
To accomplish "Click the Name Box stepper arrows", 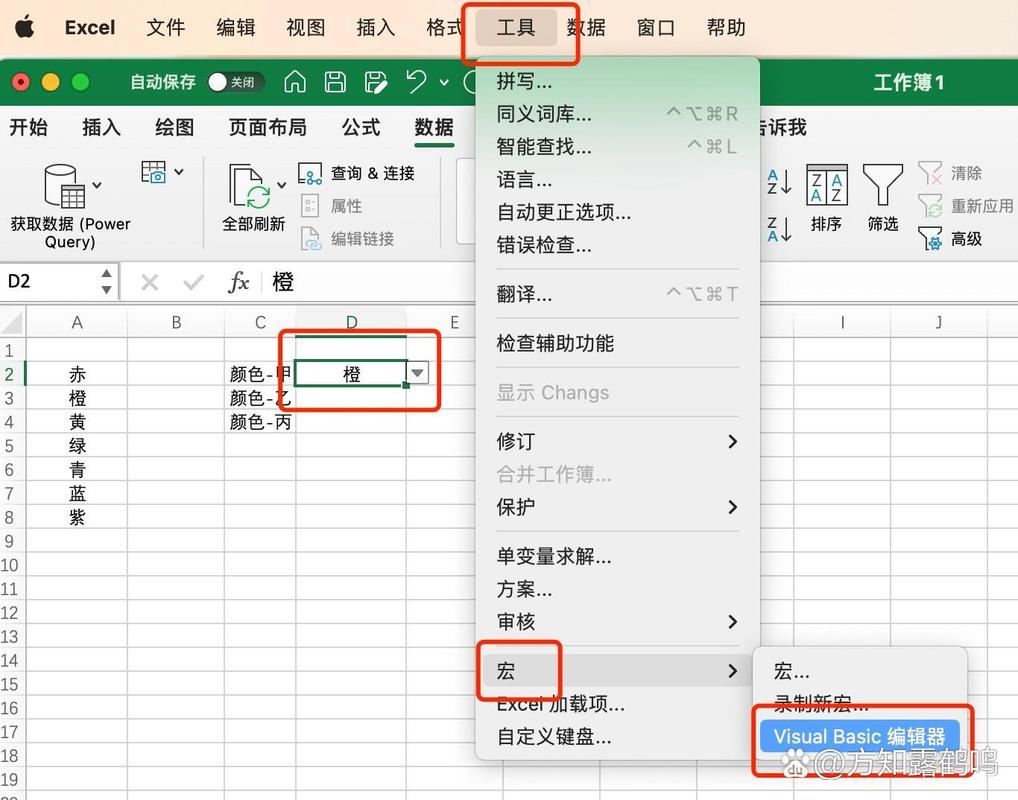I will click(x=106, y=282).
